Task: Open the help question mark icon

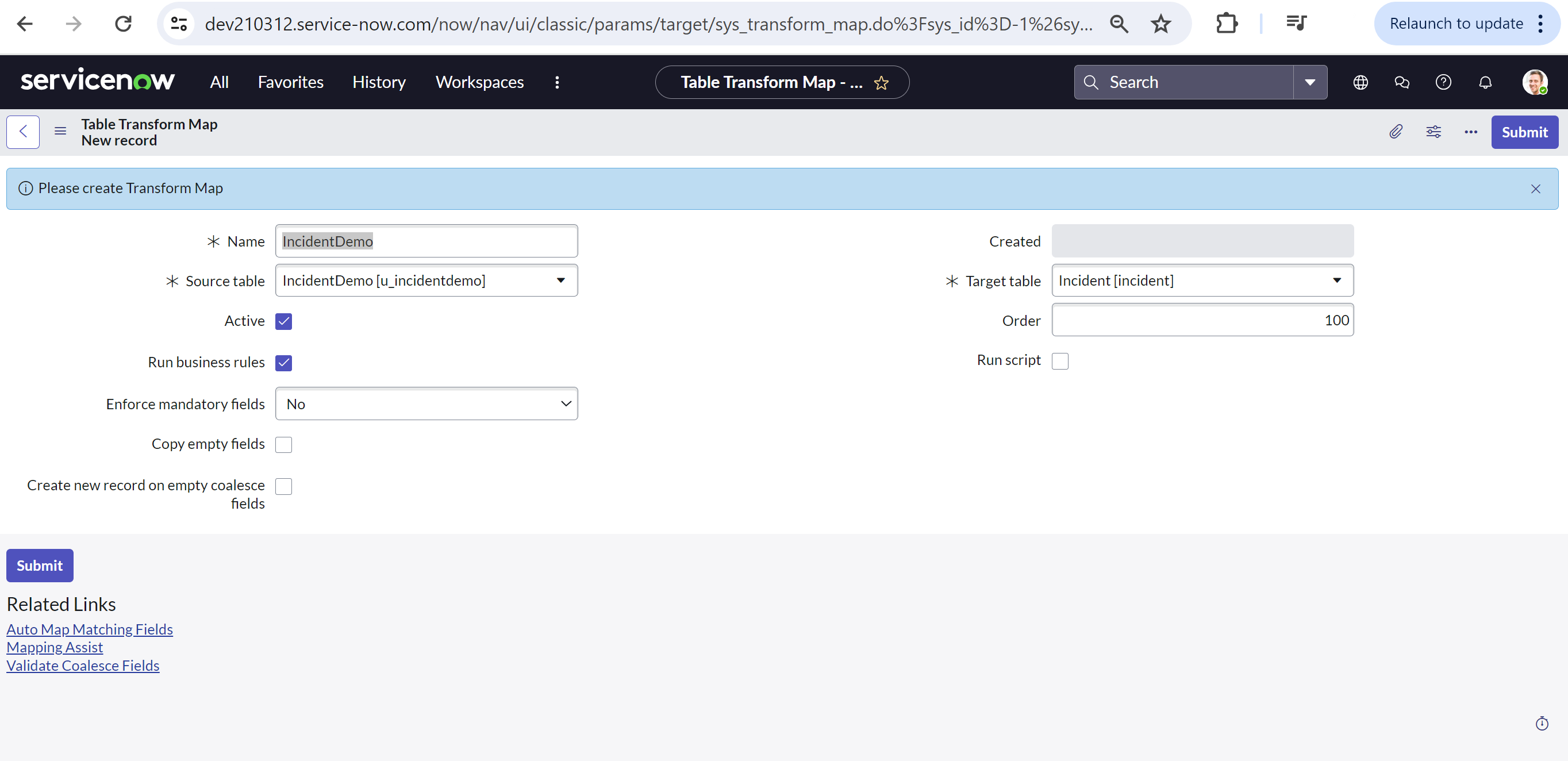Action: 1443,82
